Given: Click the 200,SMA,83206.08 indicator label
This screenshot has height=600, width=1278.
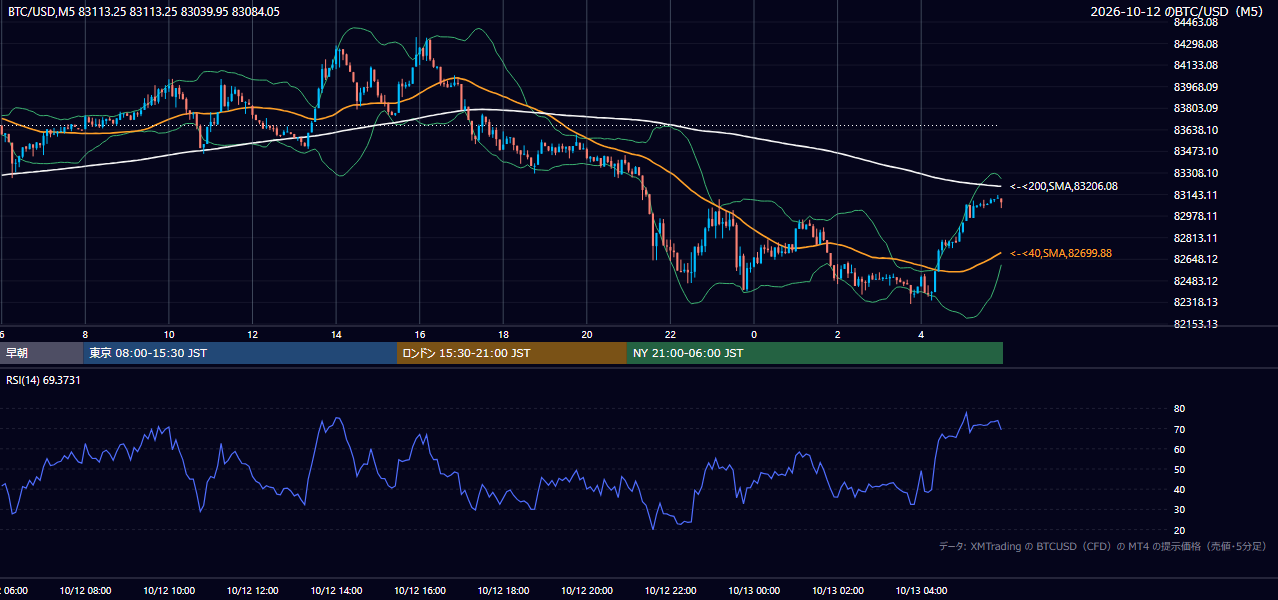Looking at the screenshot, I should tap(1064, 186).
